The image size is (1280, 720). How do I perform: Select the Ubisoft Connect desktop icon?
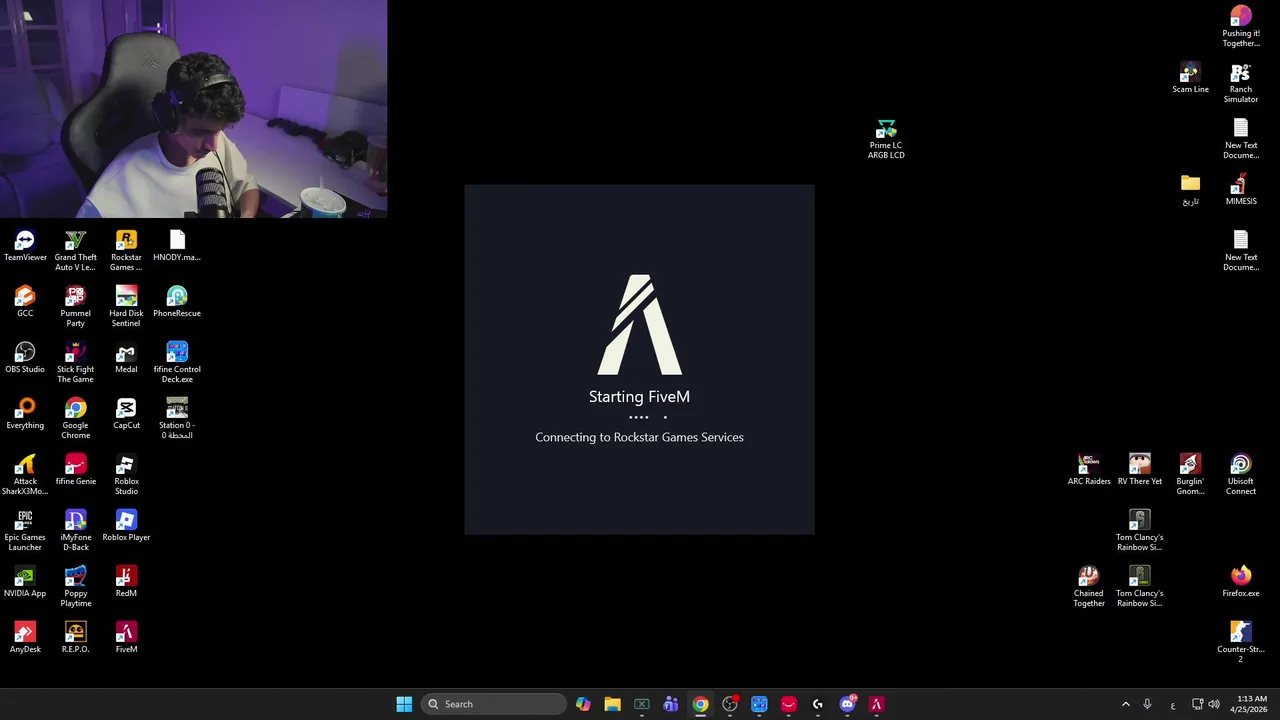click(1241, 474)
